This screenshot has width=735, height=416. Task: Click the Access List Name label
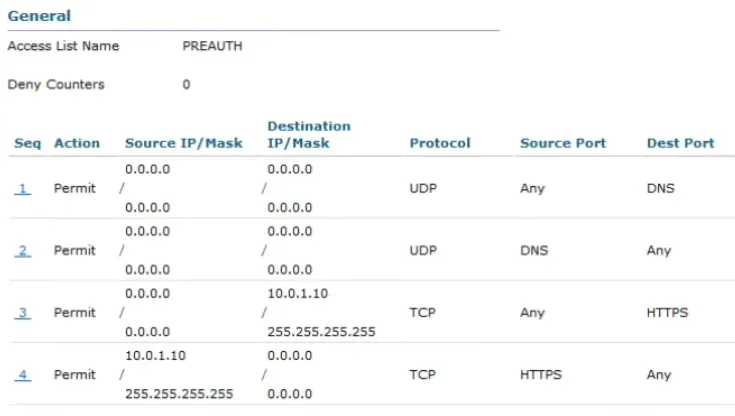[63, 46]
